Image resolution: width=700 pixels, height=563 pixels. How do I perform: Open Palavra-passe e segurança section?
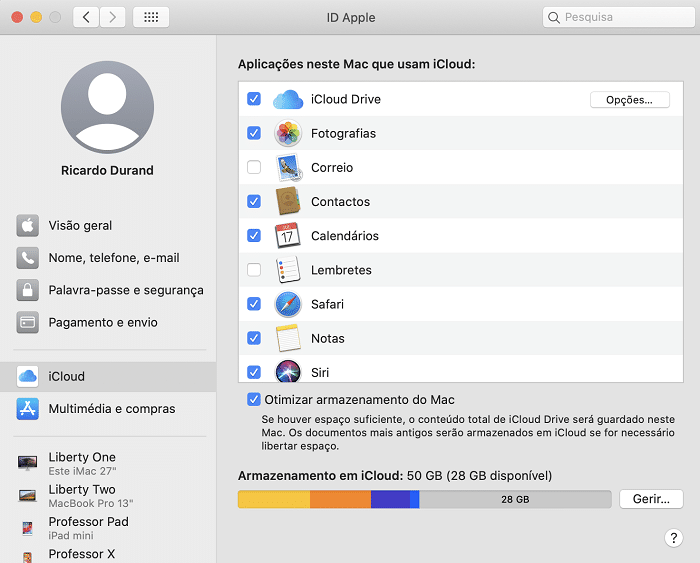(x=108, y=290)
